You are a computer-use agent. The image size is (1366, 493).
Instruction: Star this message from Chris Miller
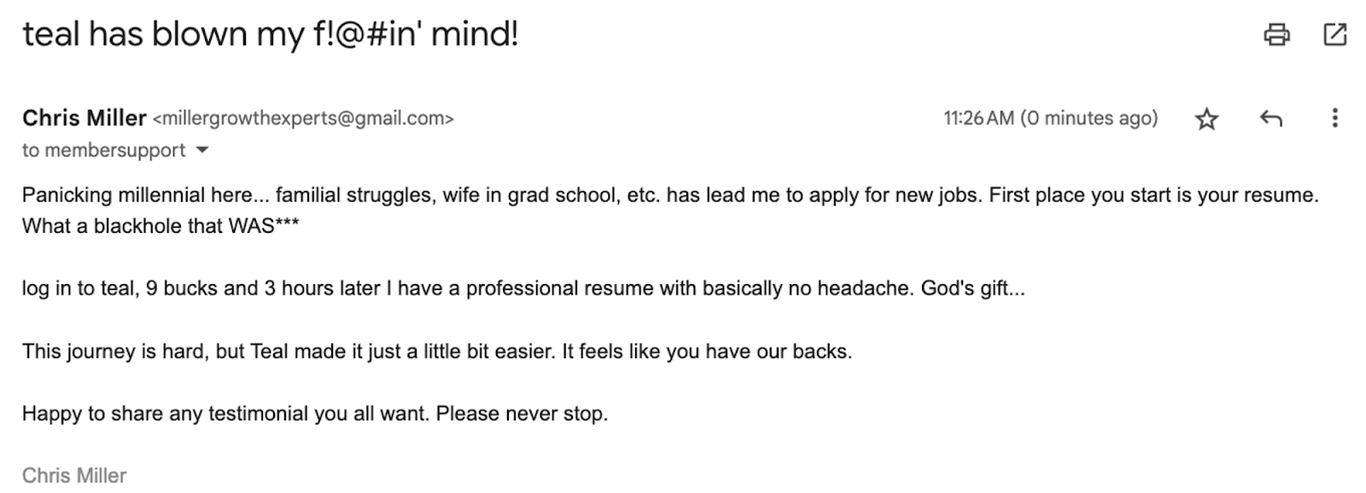[x=1207, y=119]
